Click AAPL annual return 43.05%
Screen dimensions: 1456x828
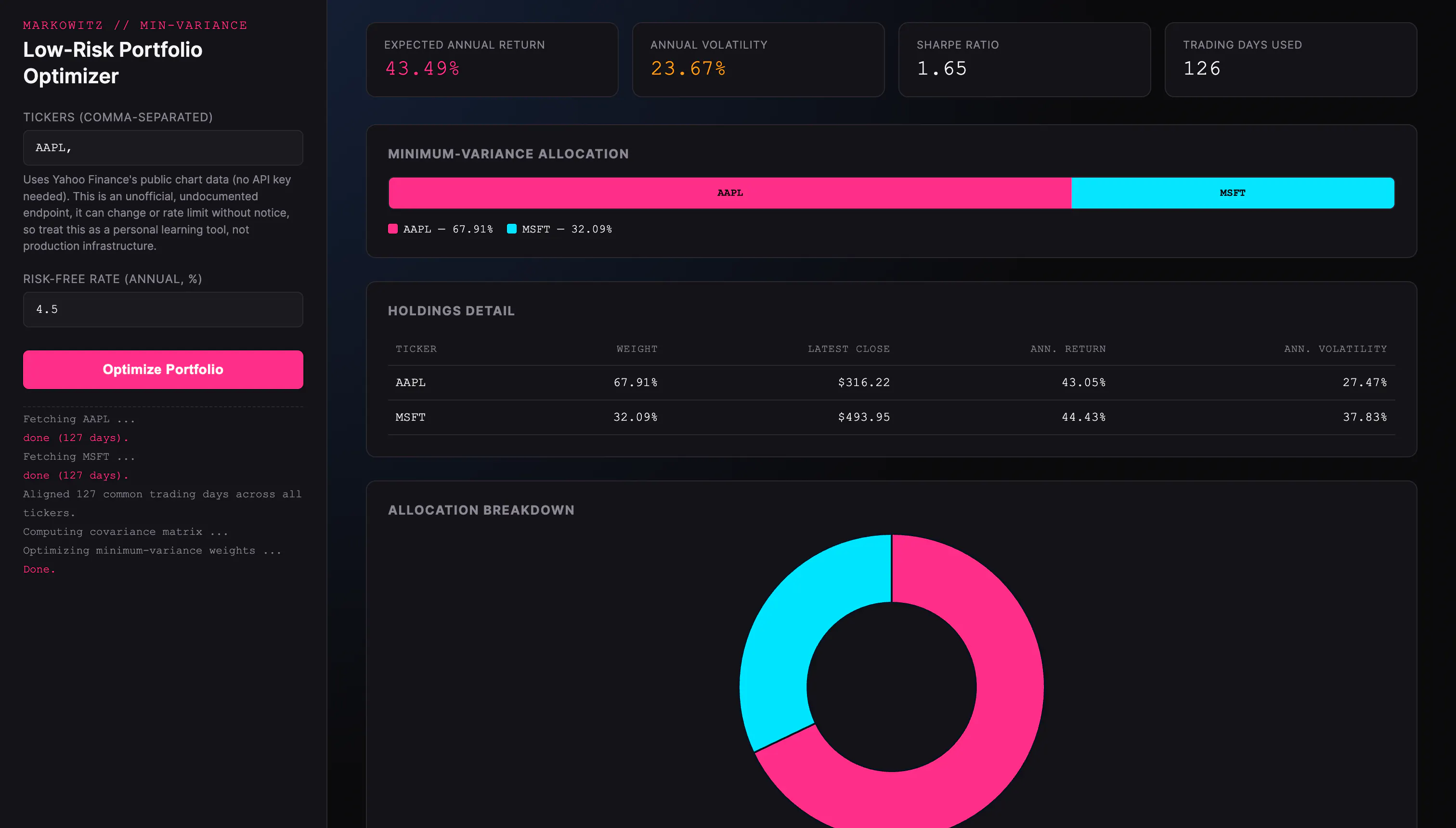pyautogui.click(x=1083, y=383)
